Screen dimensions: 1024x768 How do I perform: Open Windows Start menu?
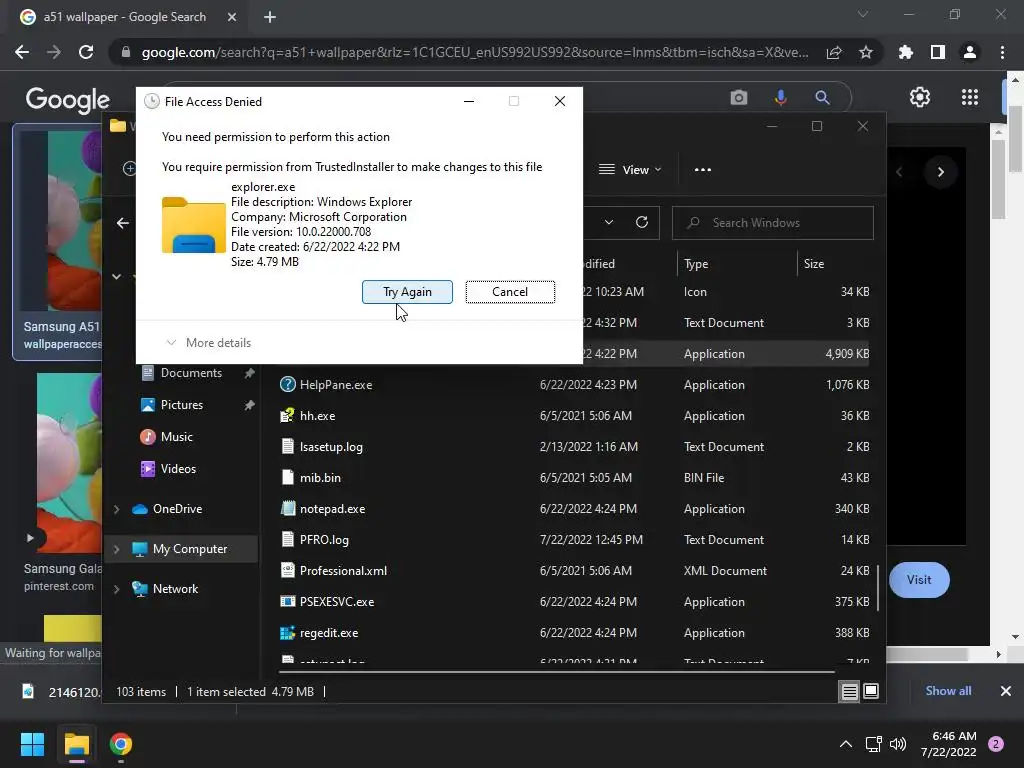click(32, 744)
